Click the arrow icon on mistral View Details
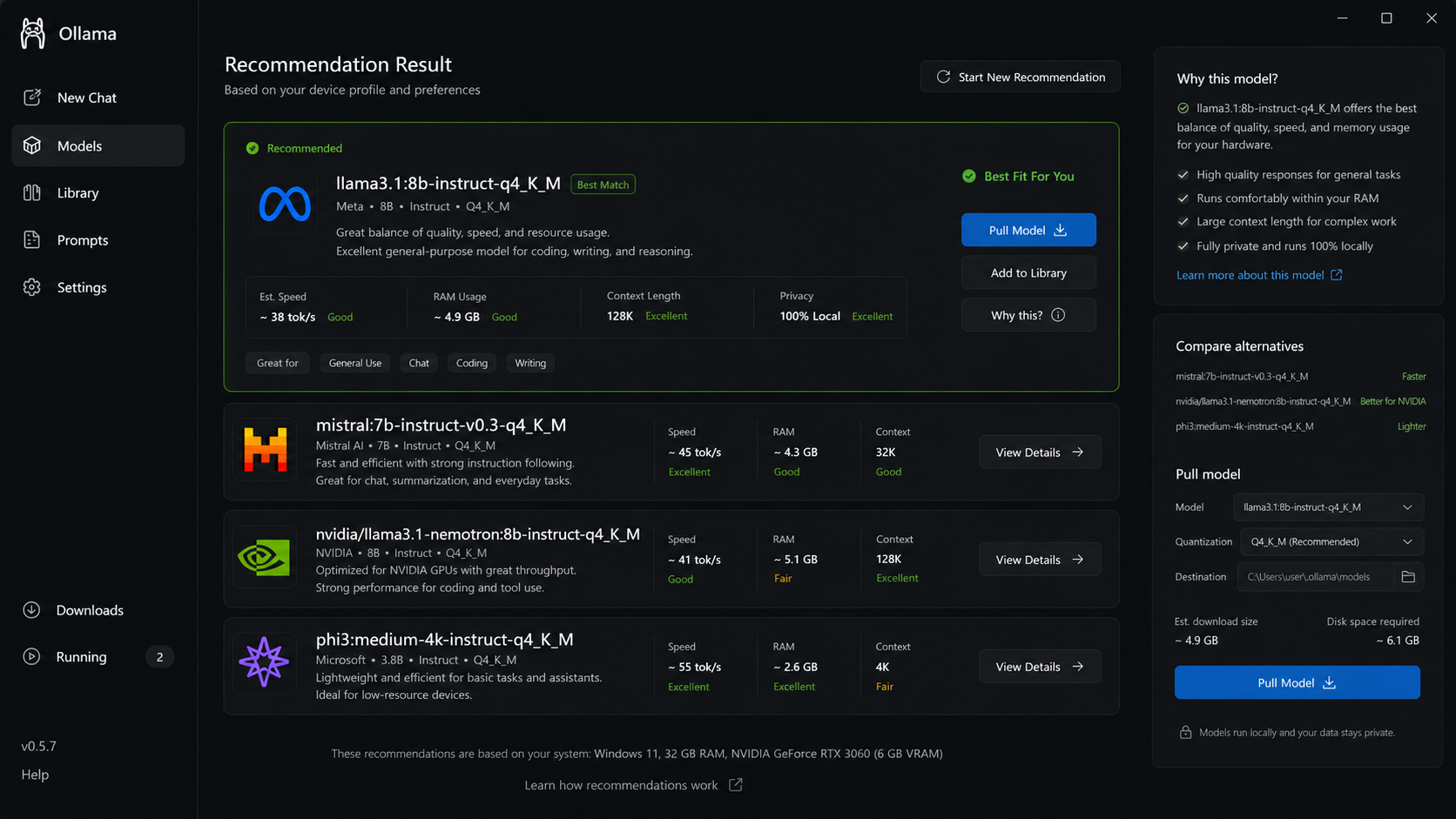This screenshot has width=1456, height=819. [x=1078, y=452]
